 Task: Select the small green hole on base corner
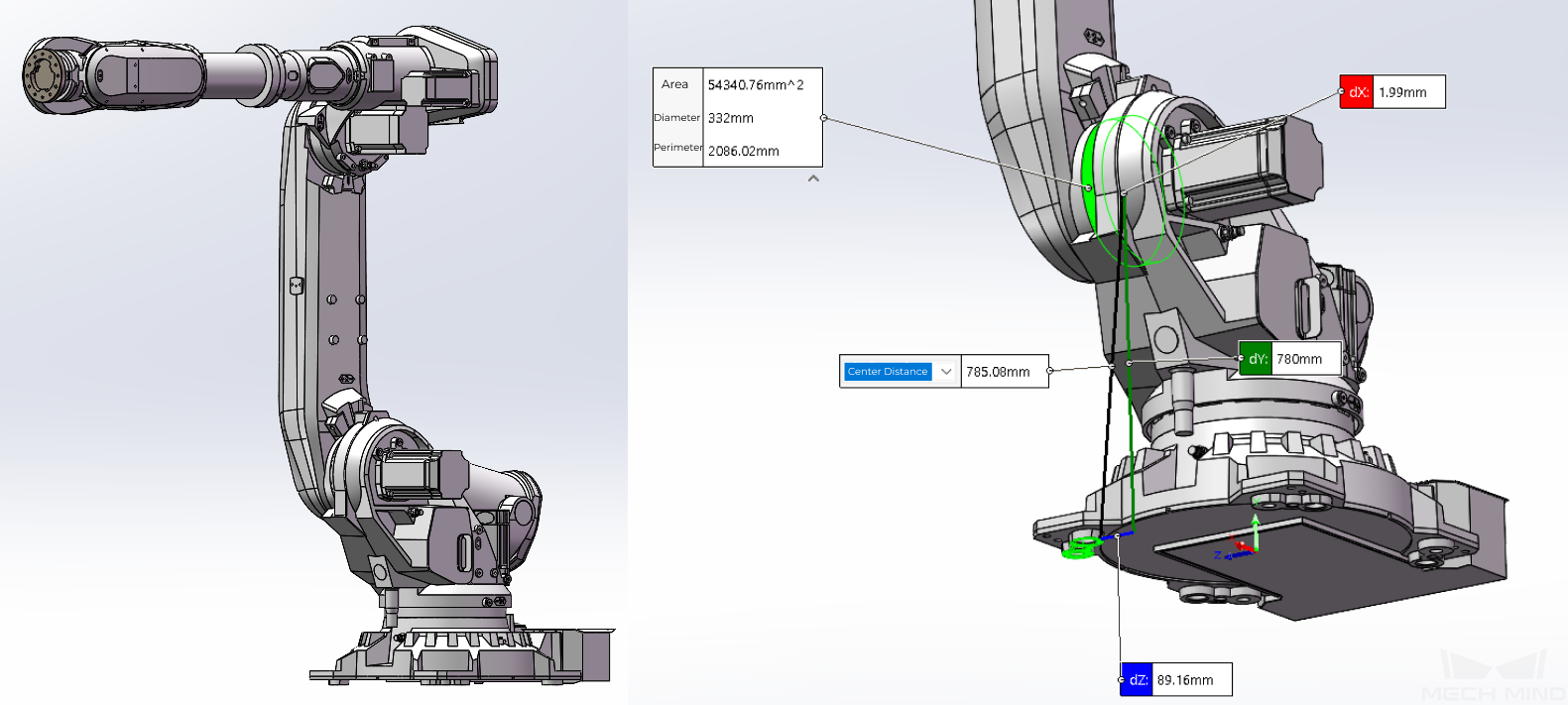1082,545
